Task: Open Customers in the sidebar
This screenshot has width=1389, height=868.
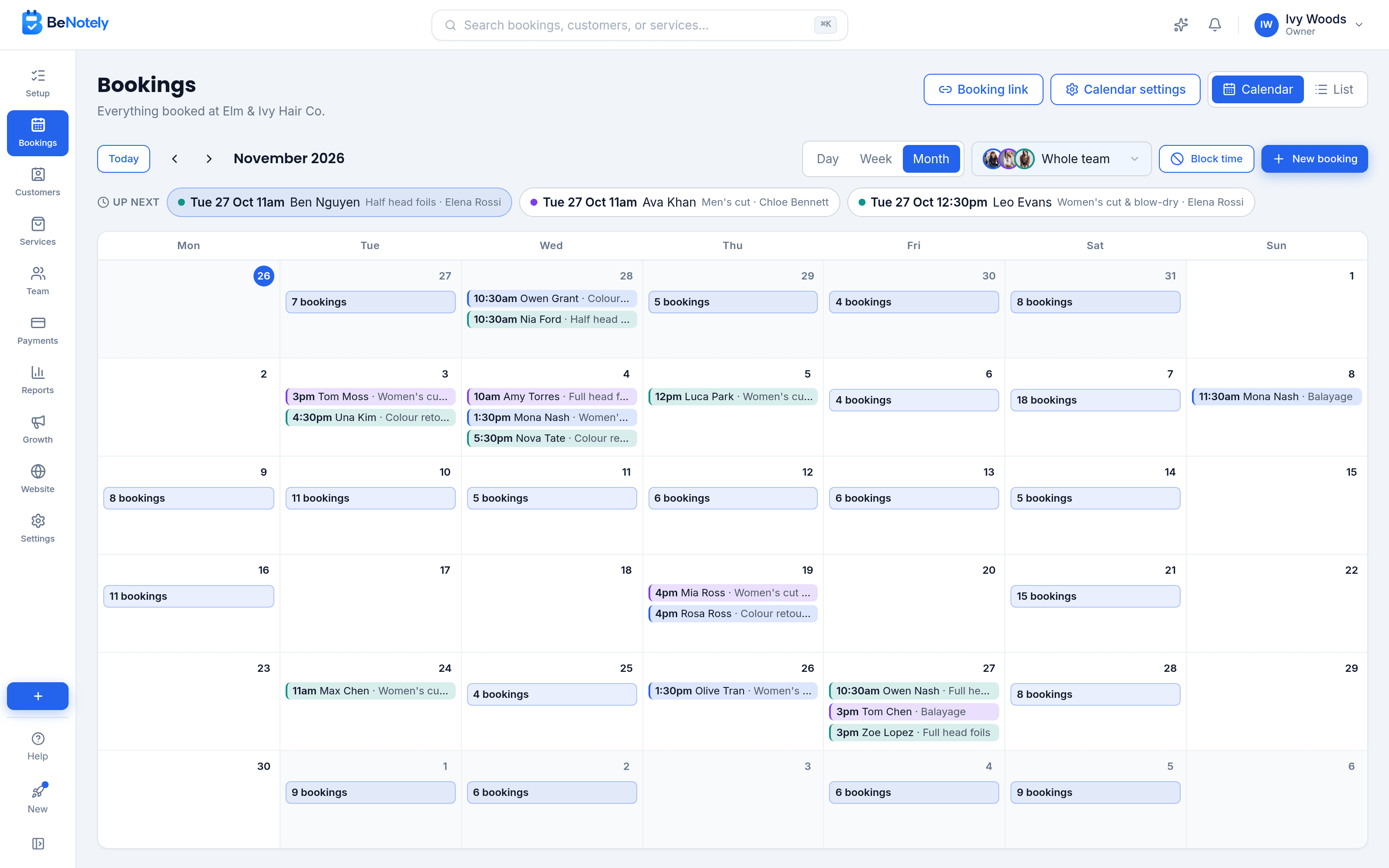Action: coord(38,182)
